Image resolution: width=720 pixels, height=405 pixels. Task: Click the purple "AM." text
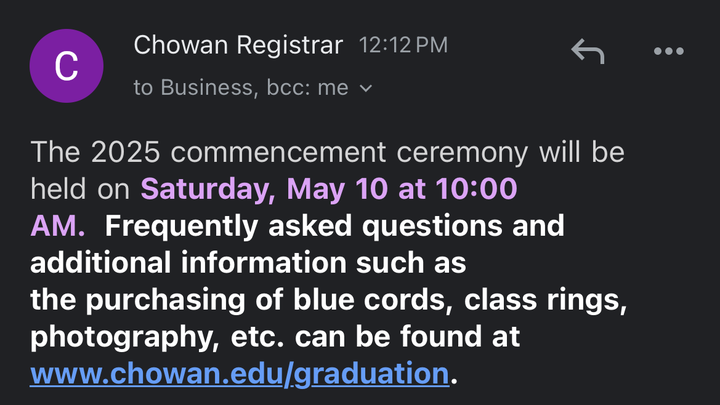click(58, 226)
